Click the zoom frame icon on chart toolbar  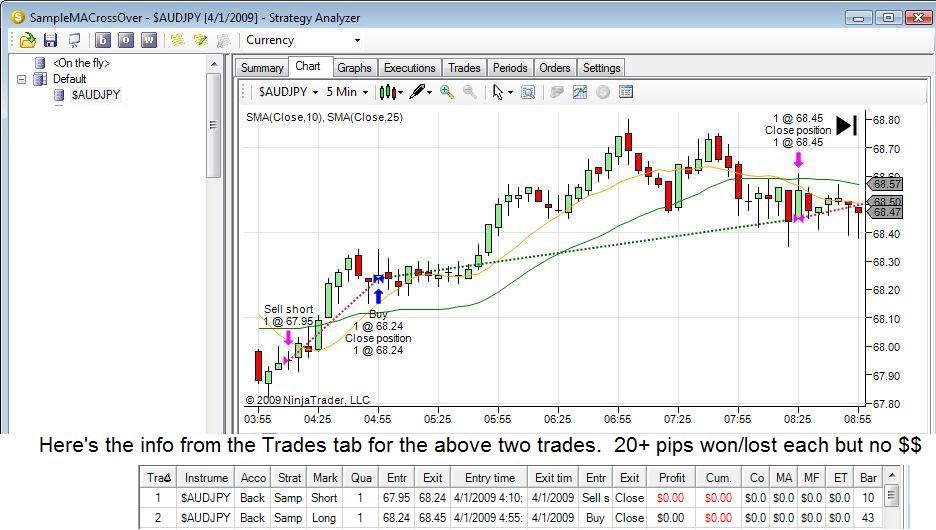tap(528, 92)
